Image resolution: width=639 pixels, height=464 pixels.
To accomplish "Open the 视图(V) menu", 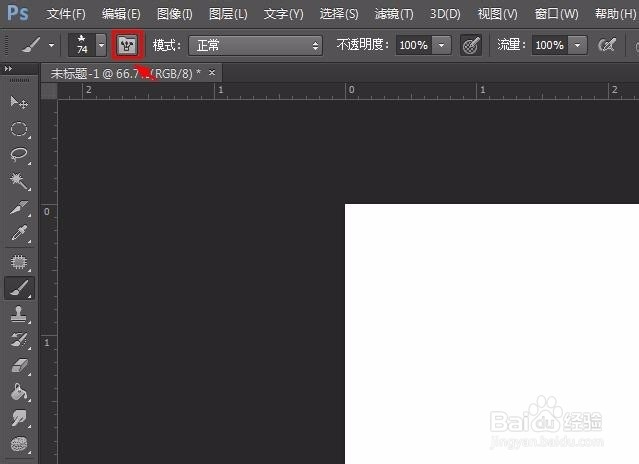I will tap(498, 14).
